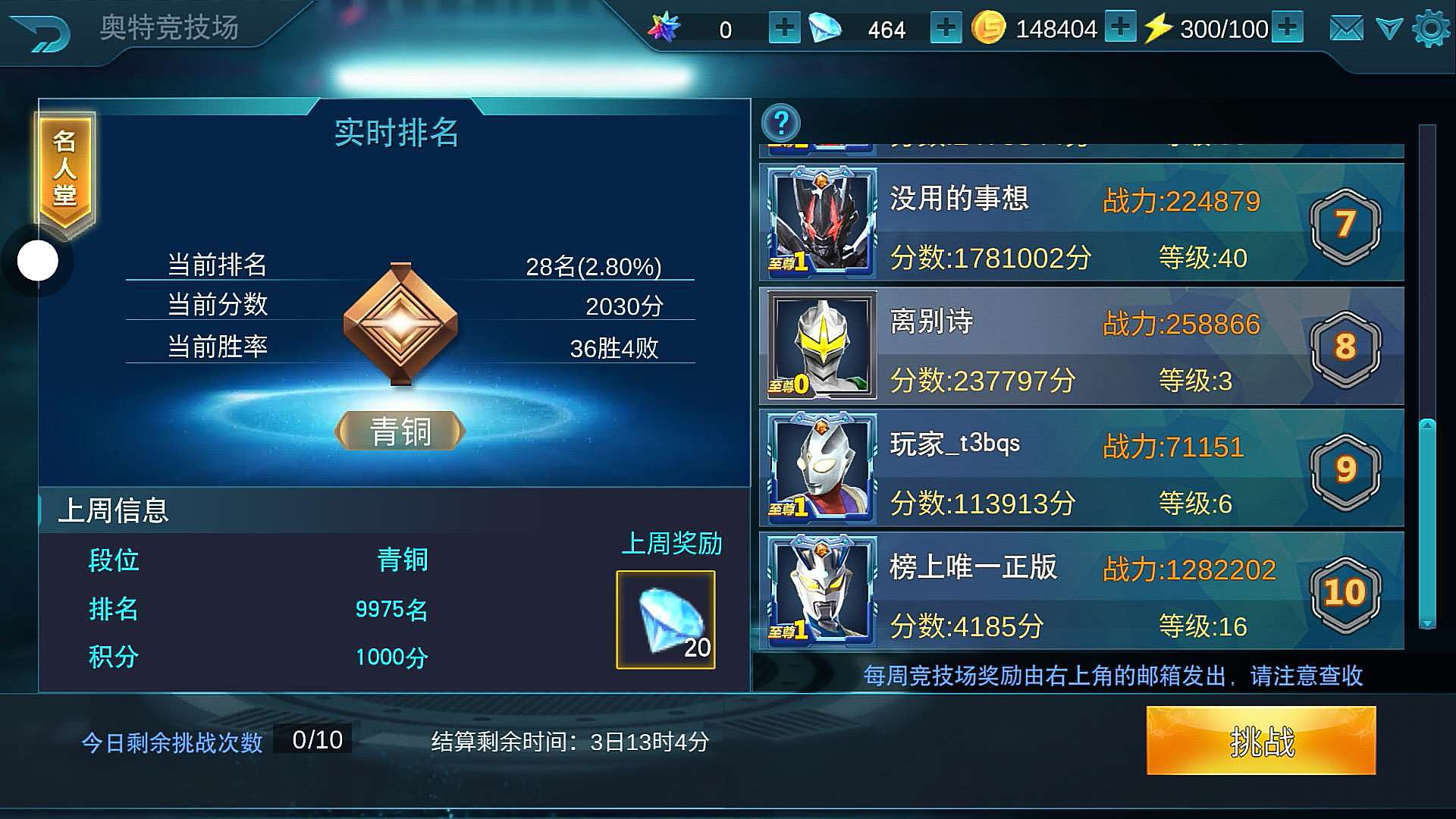The width and height of the screenshot is (1456, 819).
Task: Select rank 10 player 榜上唯一正版
Action: pos(1081,591)
